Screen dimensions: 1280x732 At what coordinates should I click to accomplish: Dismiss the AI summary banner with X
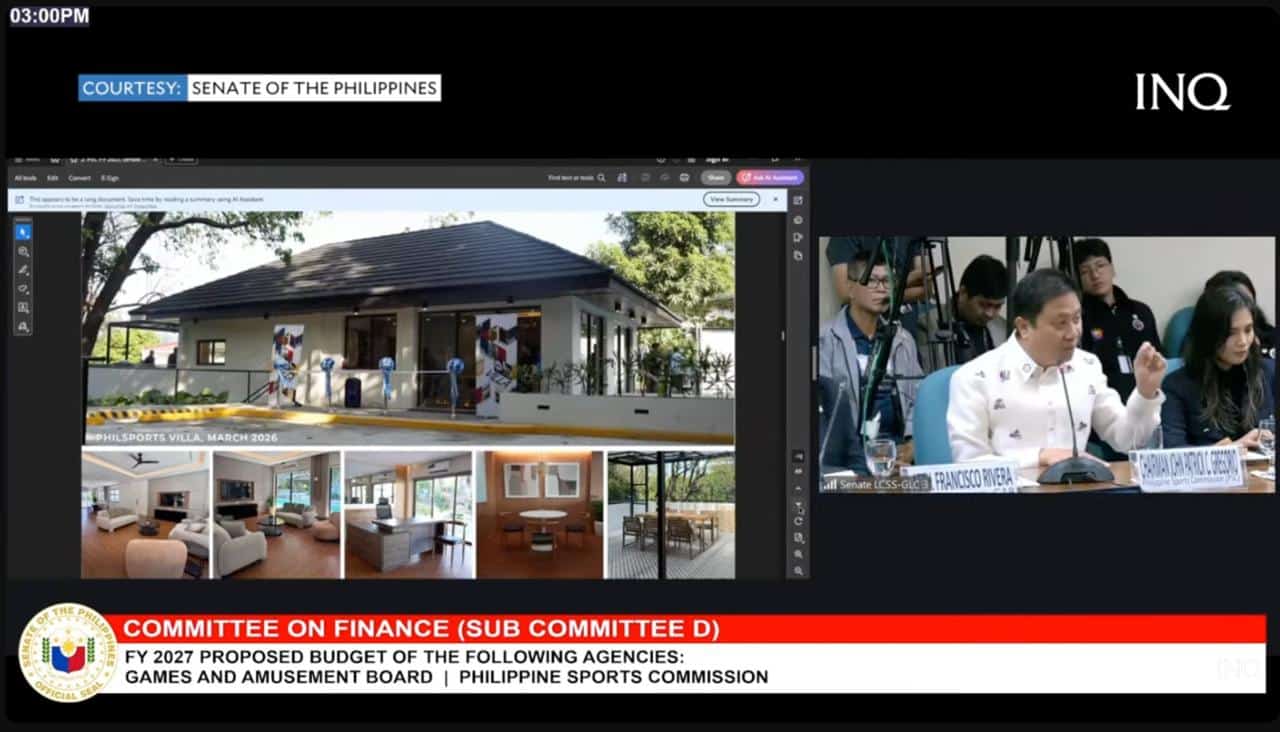(775, 199)
